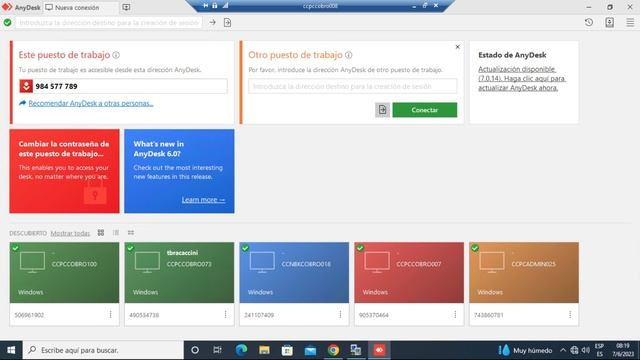Open Cortana circle icon in taskbar
The width and height of the screenshot is (640, 360).
click(195, 350)
